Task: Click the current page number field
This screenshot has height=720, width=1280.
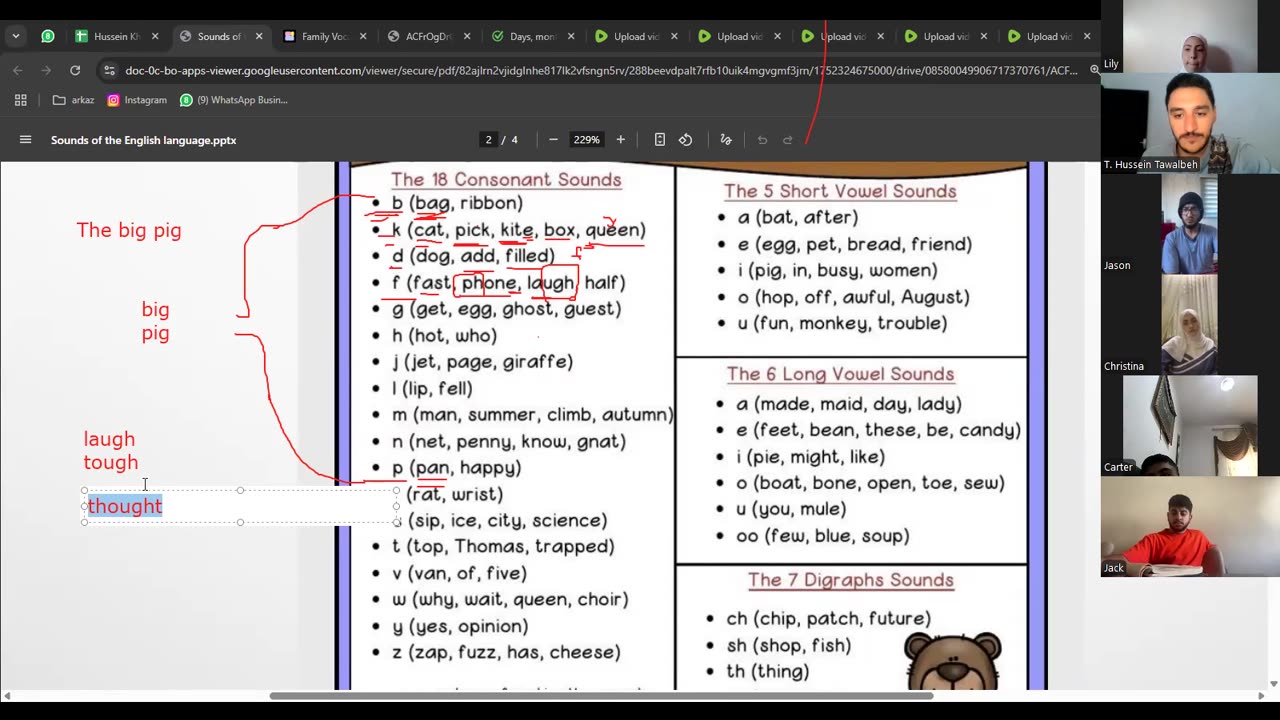Action: [x=489, y=140]
